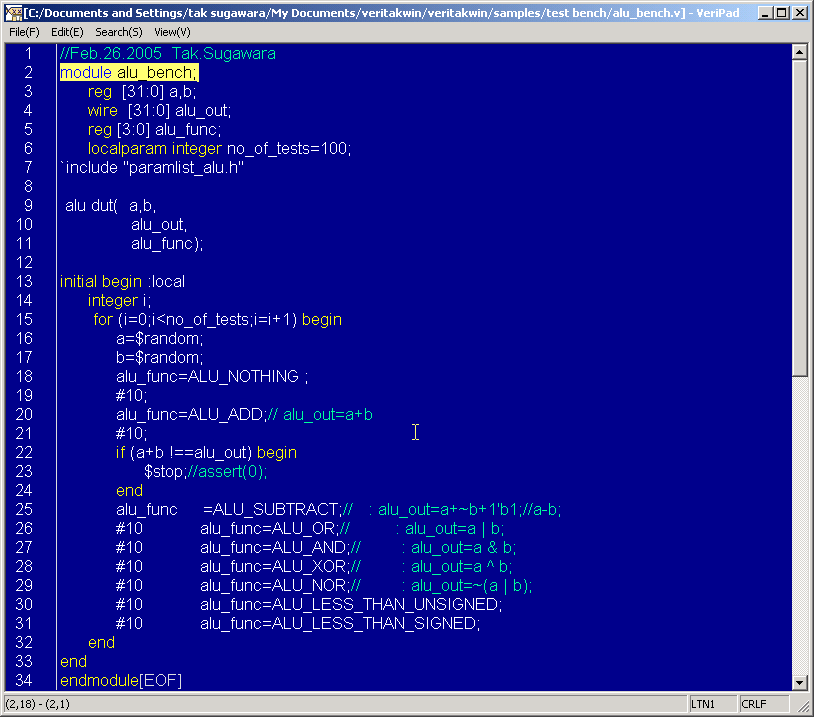Open the Search(S) menu
Screen dimensions: 814x717
click(x=119, y=32)
